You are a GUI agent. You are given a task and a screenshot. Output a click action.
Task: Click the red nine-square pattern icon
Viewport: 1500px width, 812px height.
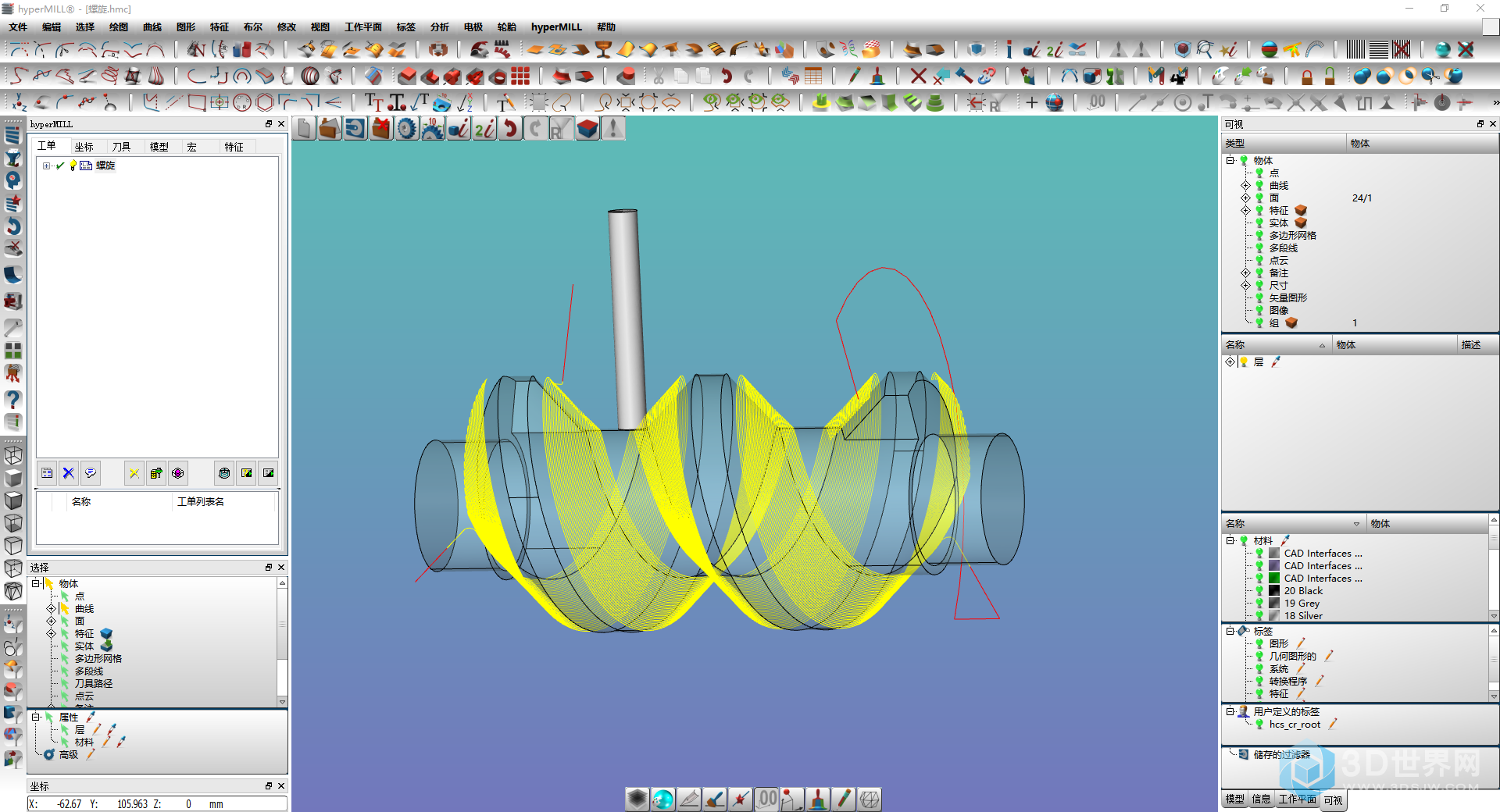[520, 76]
